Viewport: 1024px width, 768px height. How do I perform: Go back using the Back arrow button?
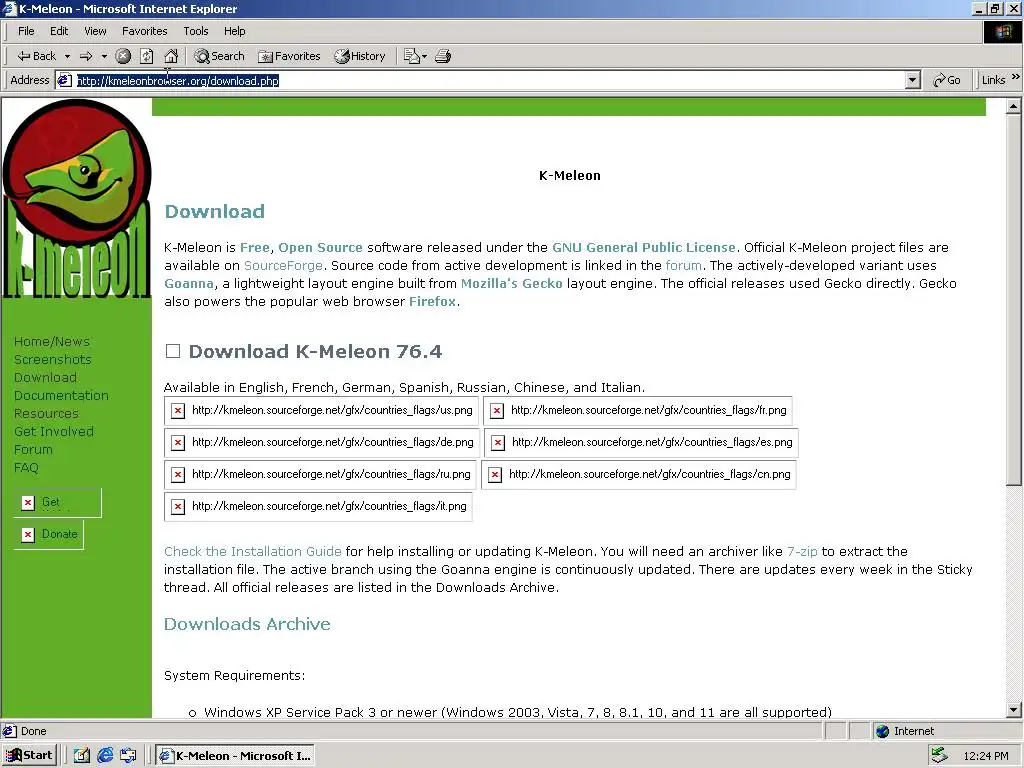point(37,56)
